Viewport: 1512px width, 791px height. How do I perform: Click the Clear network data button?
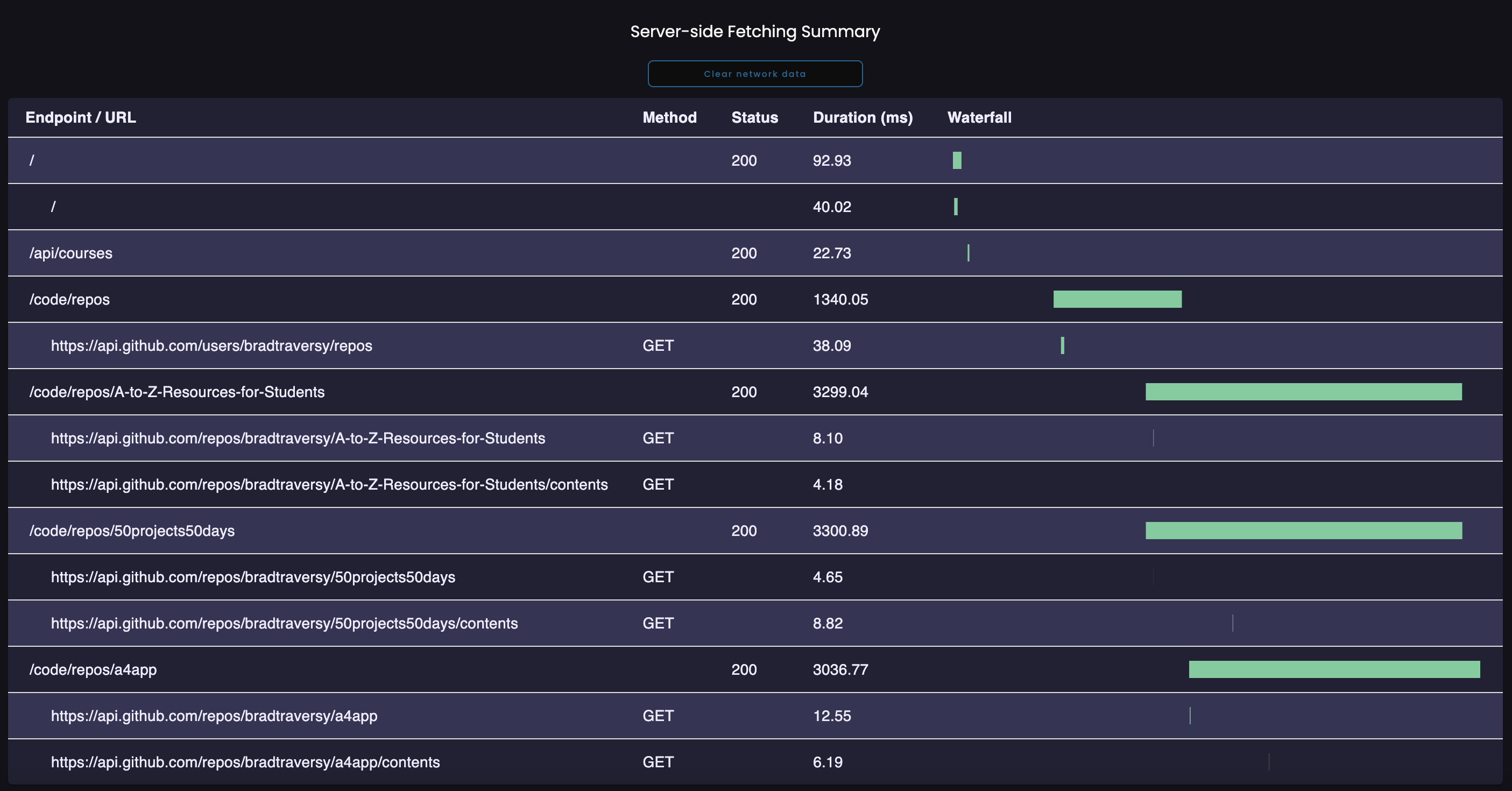(x=755, y=74)
